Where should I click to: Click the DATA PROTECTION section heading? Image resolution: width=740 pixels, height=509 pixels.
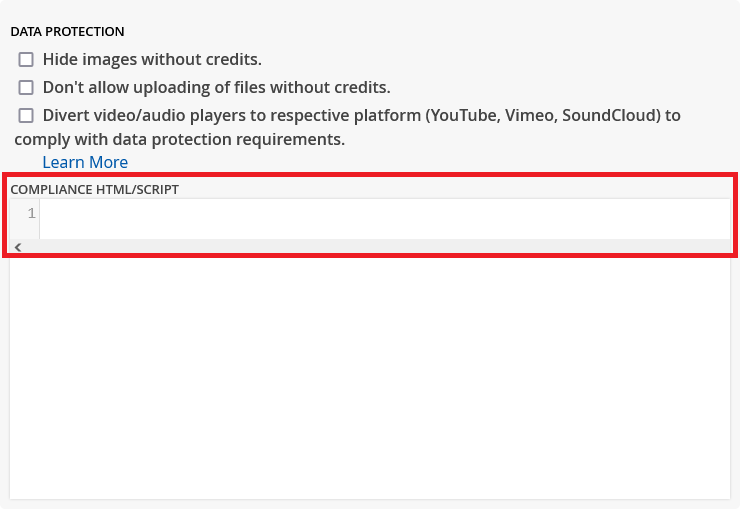point(67,32)
